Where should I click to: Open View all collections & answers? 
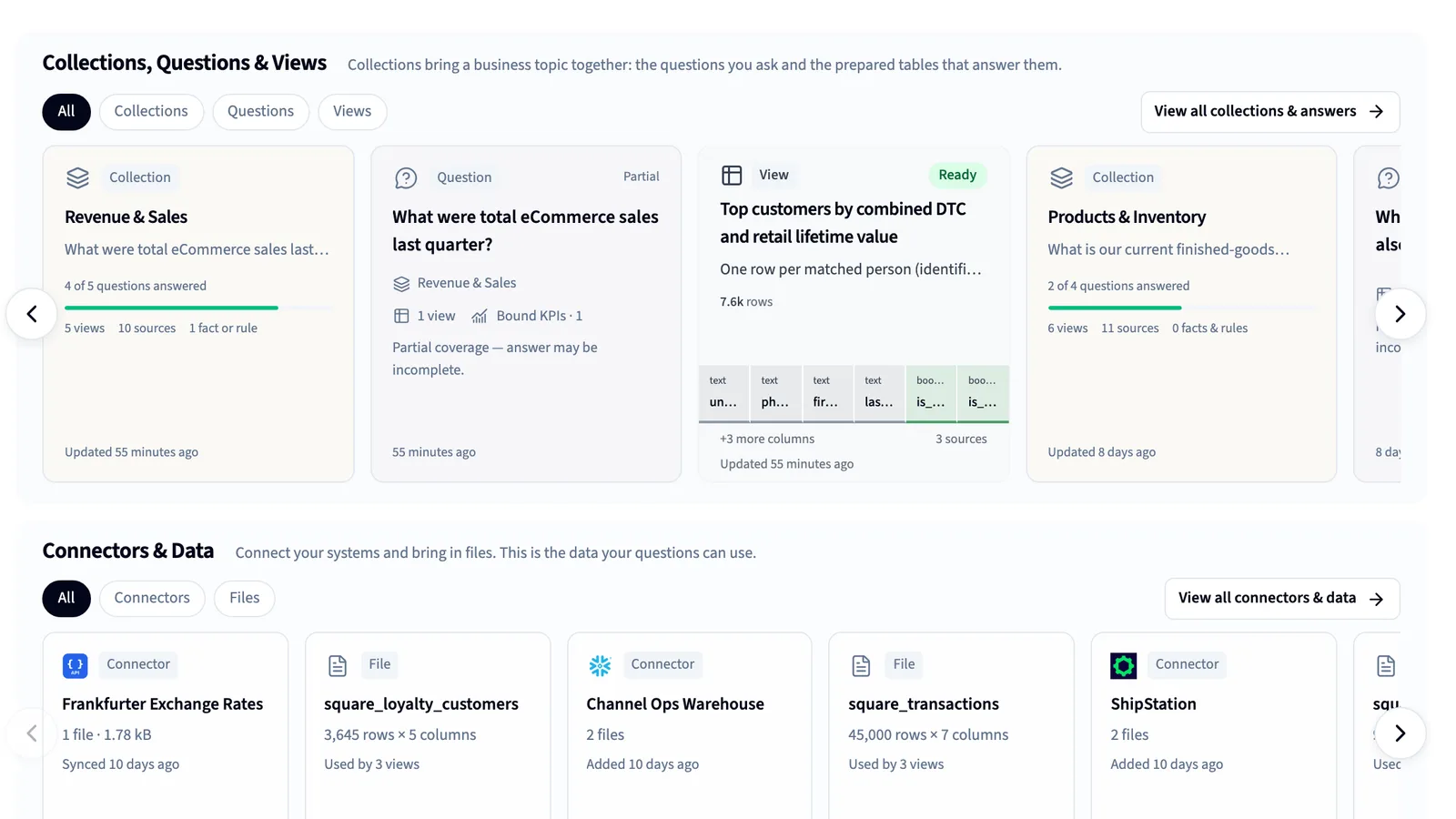tap(1269, 112)
